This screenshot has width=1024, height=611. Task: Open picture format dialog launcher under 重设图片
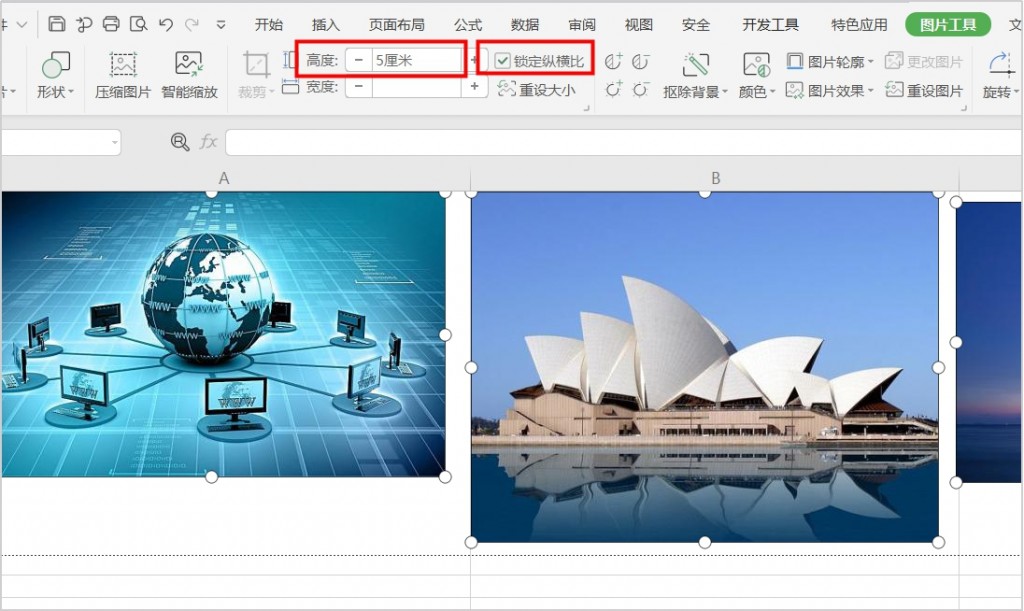(x=964, y=108)
